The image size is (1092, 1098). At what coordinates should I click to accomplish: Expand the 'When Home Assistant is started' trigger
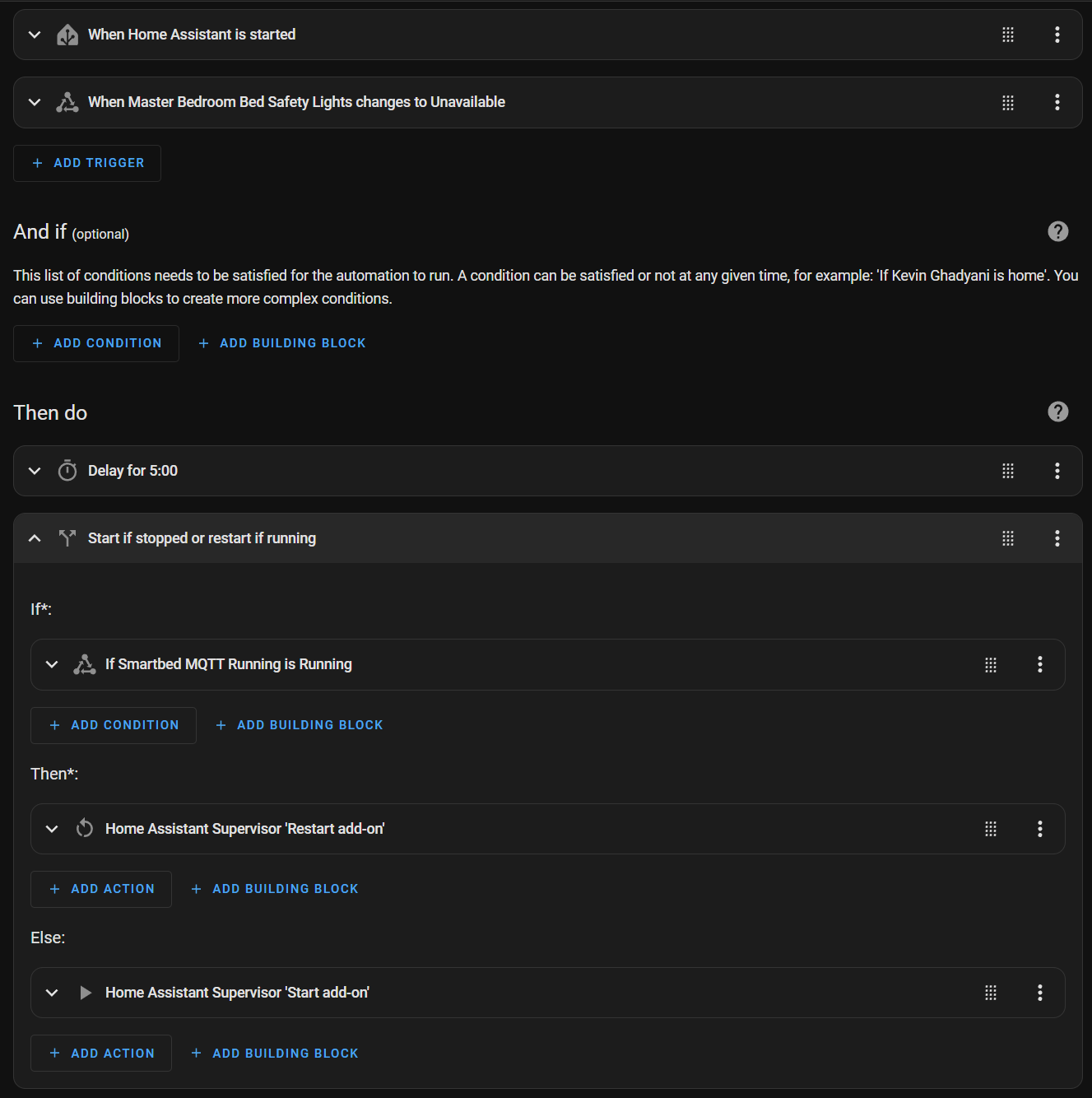pos(35,35)
